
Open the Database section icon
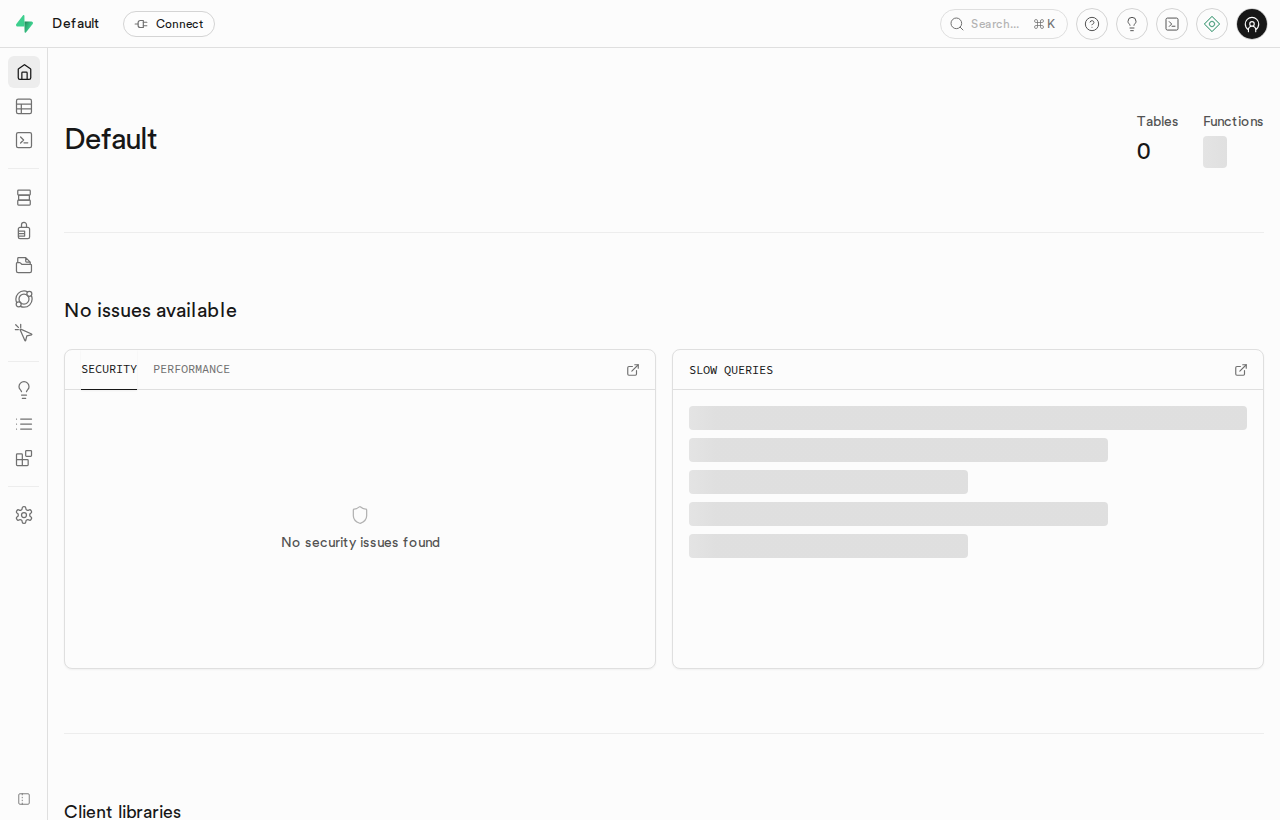24,197
